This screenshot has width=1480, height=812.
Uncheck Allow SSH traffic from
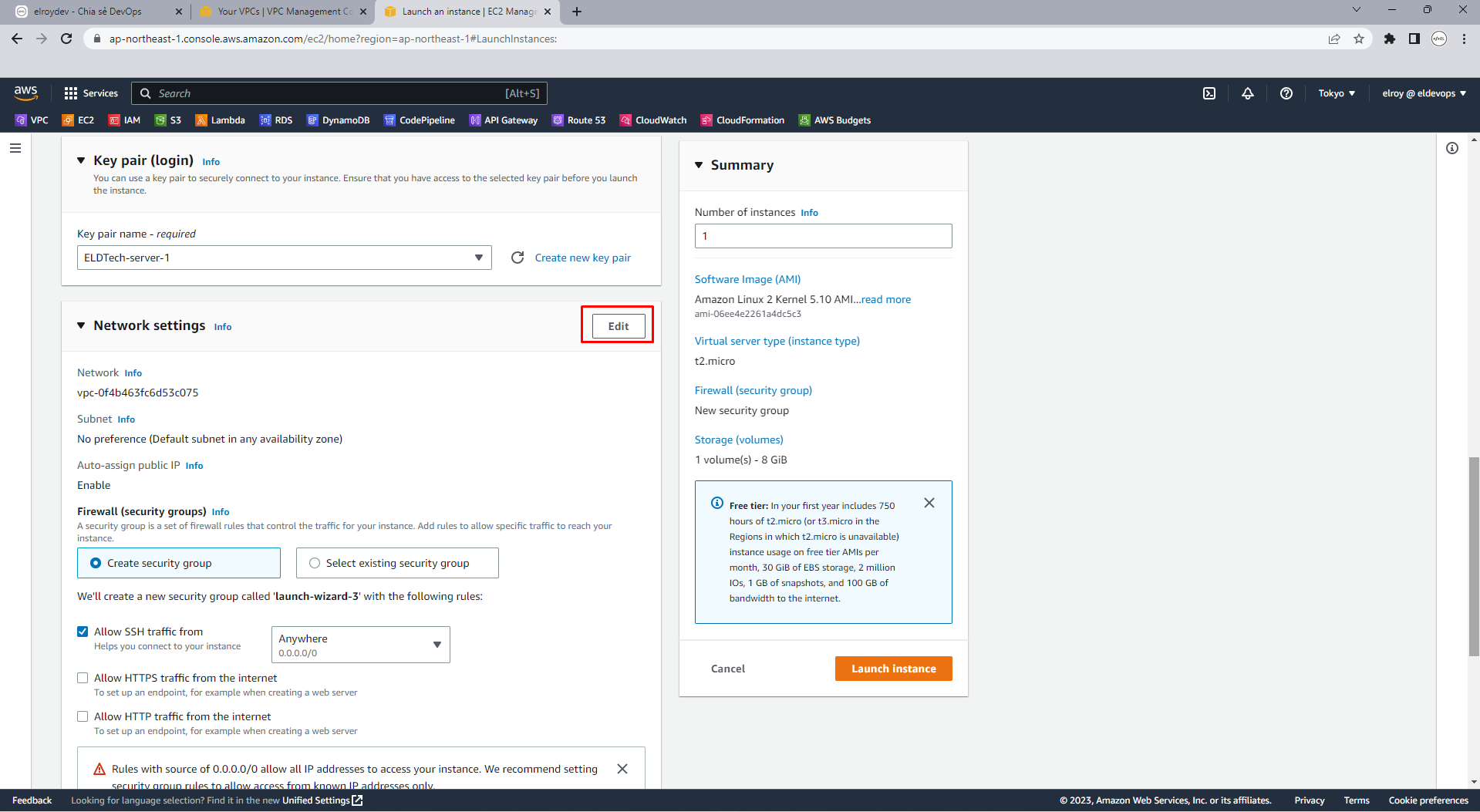pyautogui.click(x=83, y=632)
